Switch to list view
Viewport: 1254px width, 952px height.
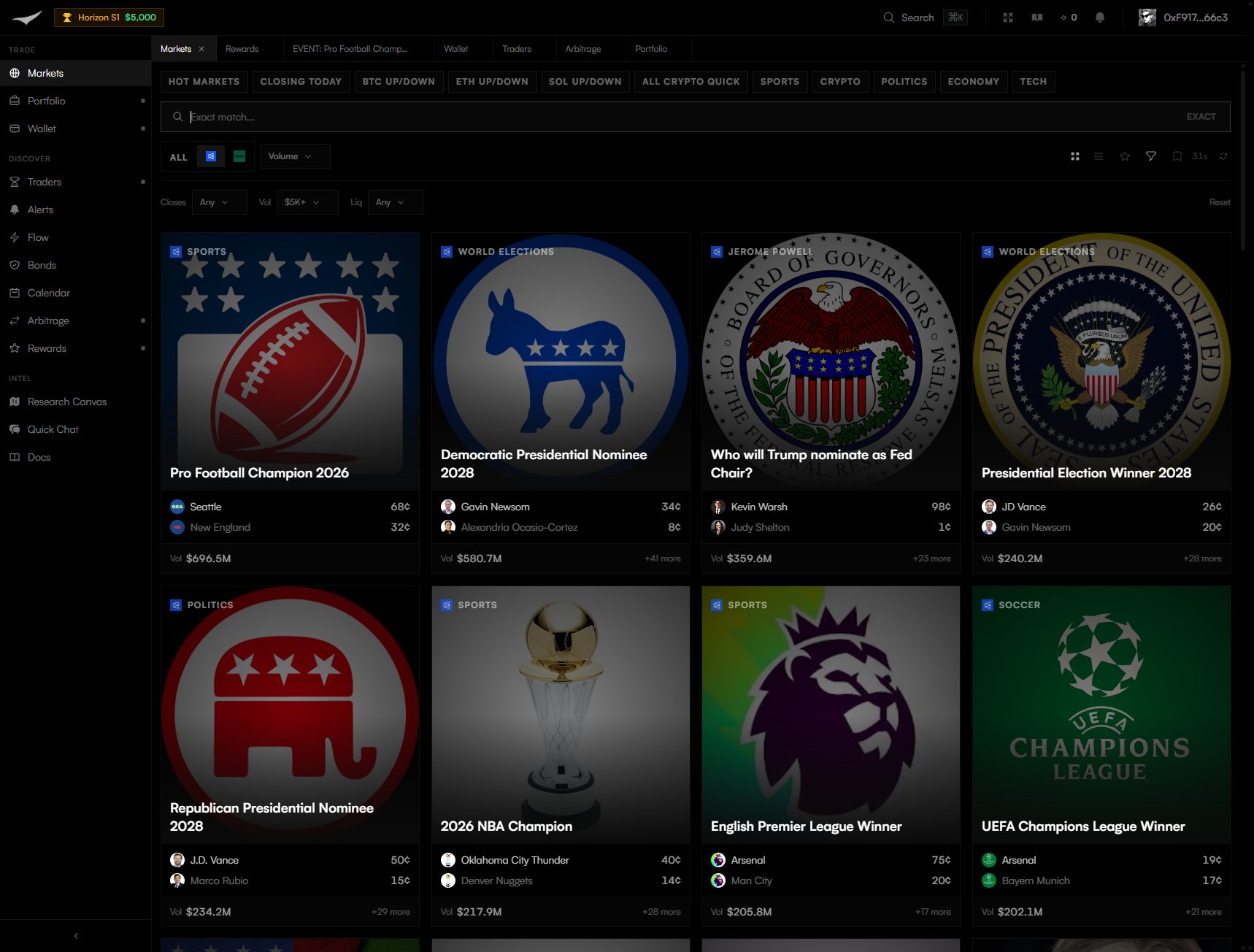click(x=1099, y=156)
